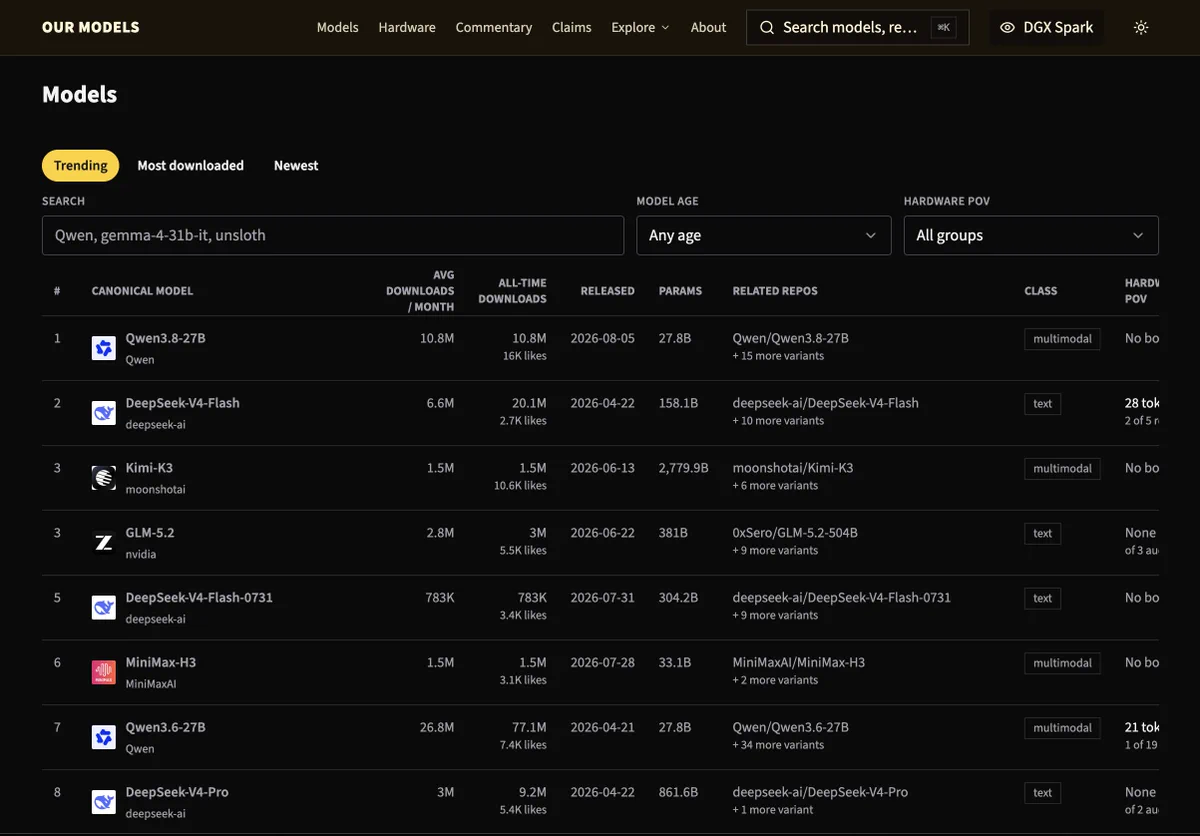The width and height of the screenshot is (1200, 836).
Task: Click the '10.6K likes' text
Action: click(x=520, y=486)
